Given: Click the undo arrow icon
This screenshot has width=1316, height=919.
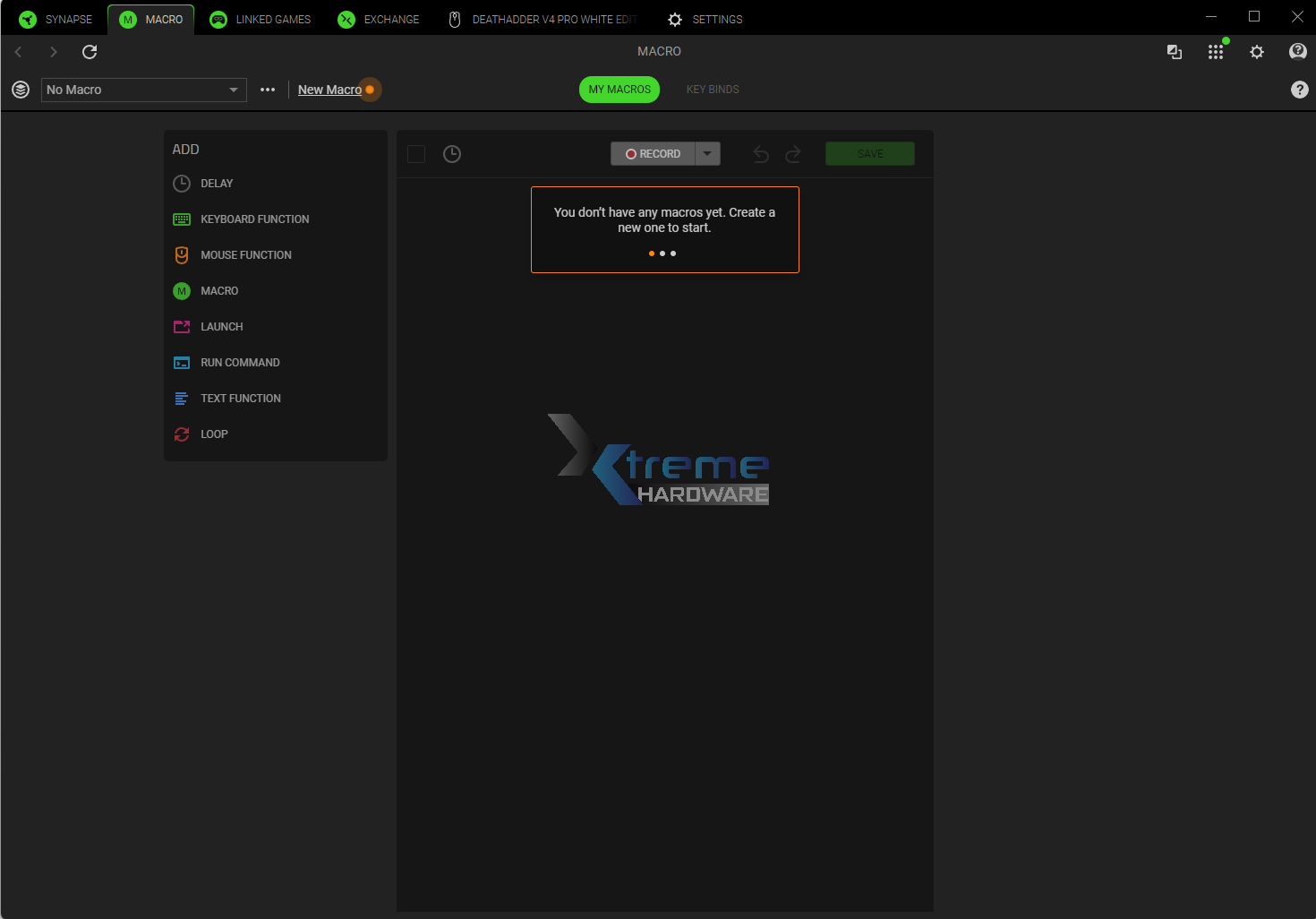Looking at the screenshot, I should [x=761, y=154].
